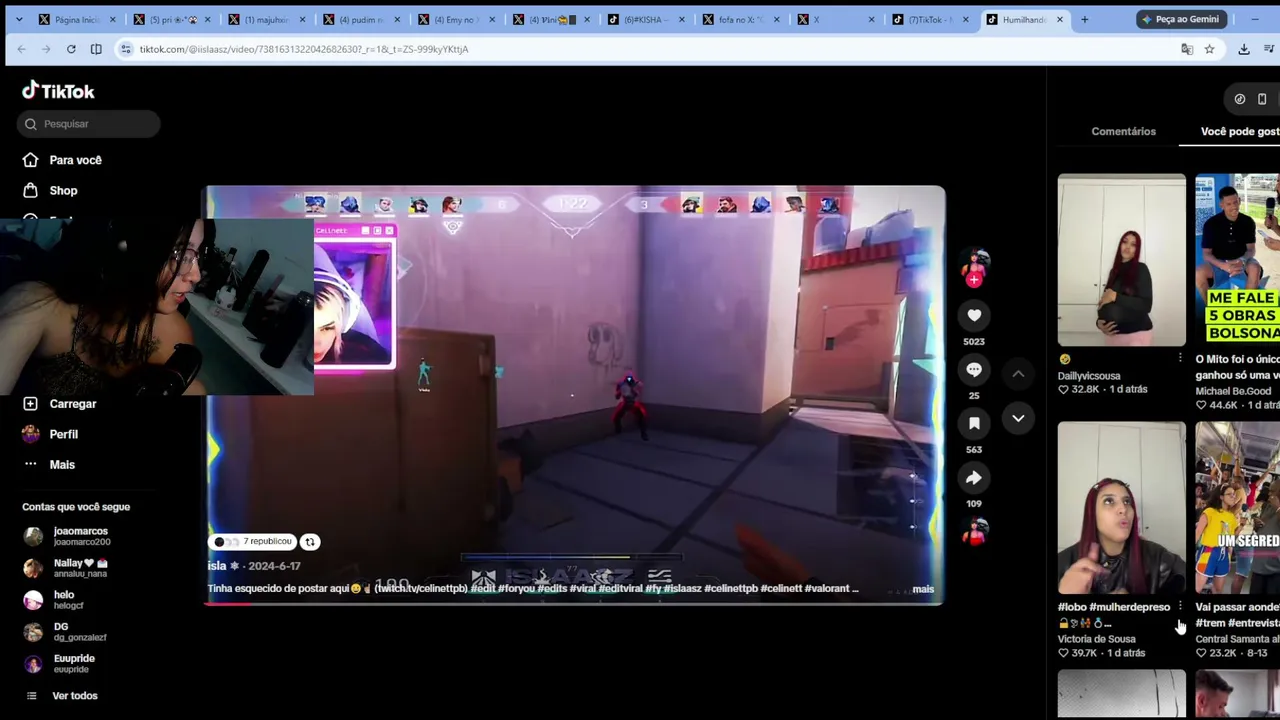Seek using the video progress bar
Image resolution: width=1280 pixels, height=720 pixels.
click(575, 603)
